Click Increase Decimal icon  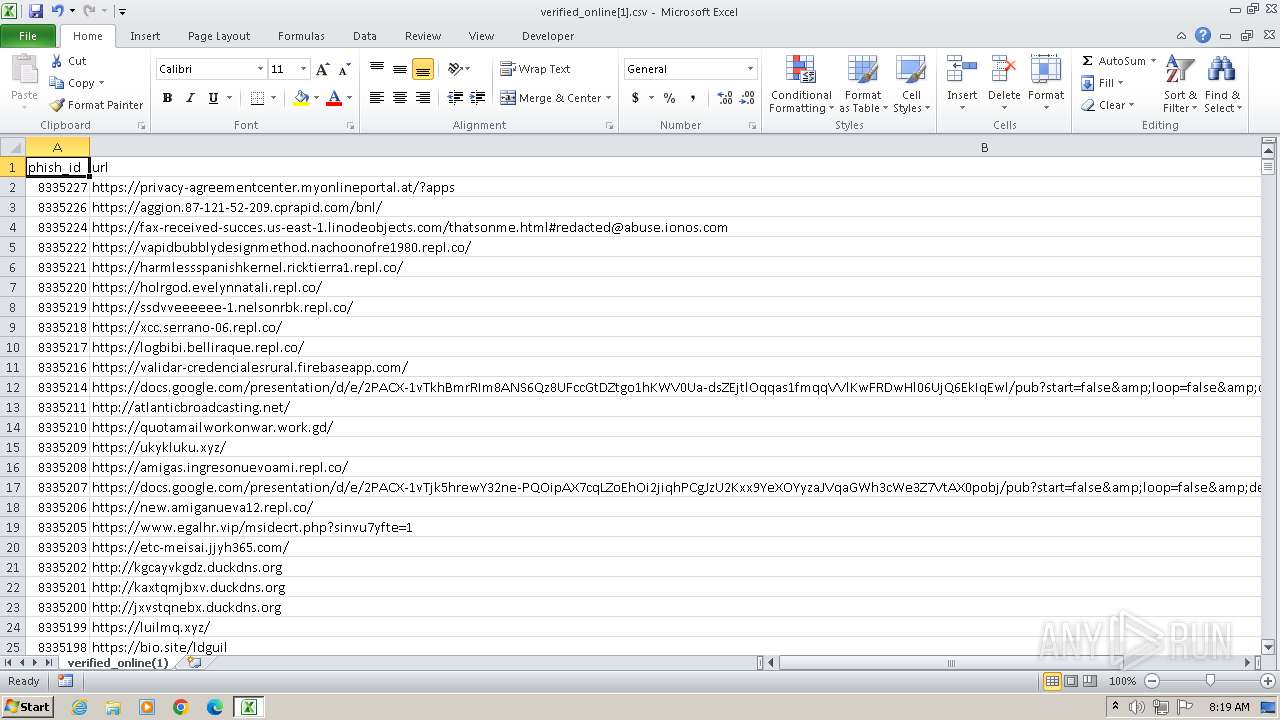pos(725,98)
